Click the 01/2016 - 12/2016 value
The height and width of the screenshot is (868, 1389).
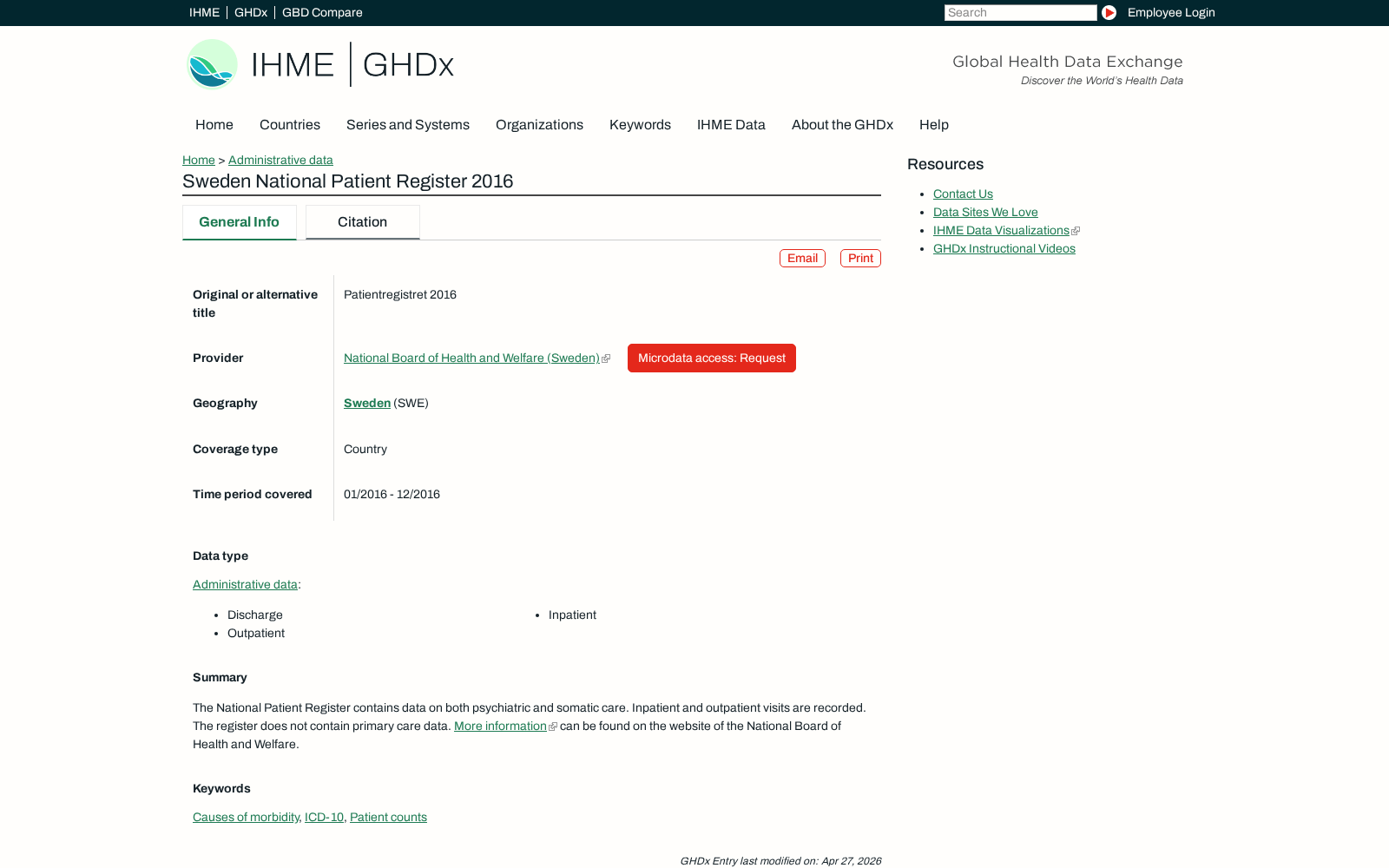tap(392, 494)
